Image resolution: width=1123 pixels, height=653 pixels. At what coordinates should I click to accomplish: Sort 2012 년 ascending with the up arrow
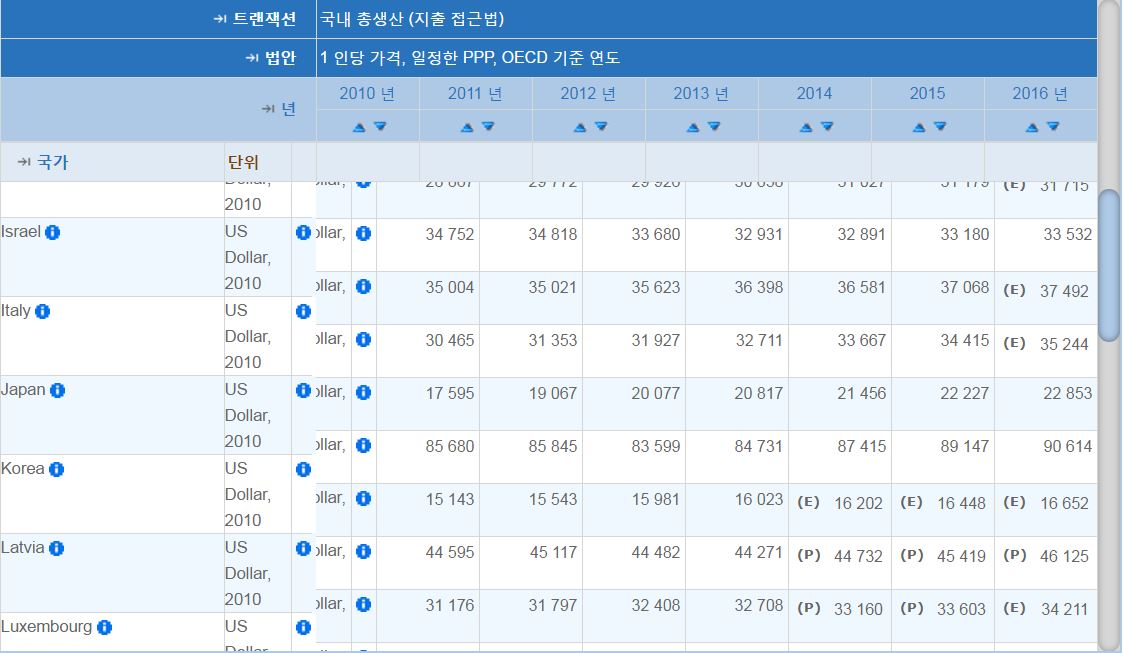[580, 127]
